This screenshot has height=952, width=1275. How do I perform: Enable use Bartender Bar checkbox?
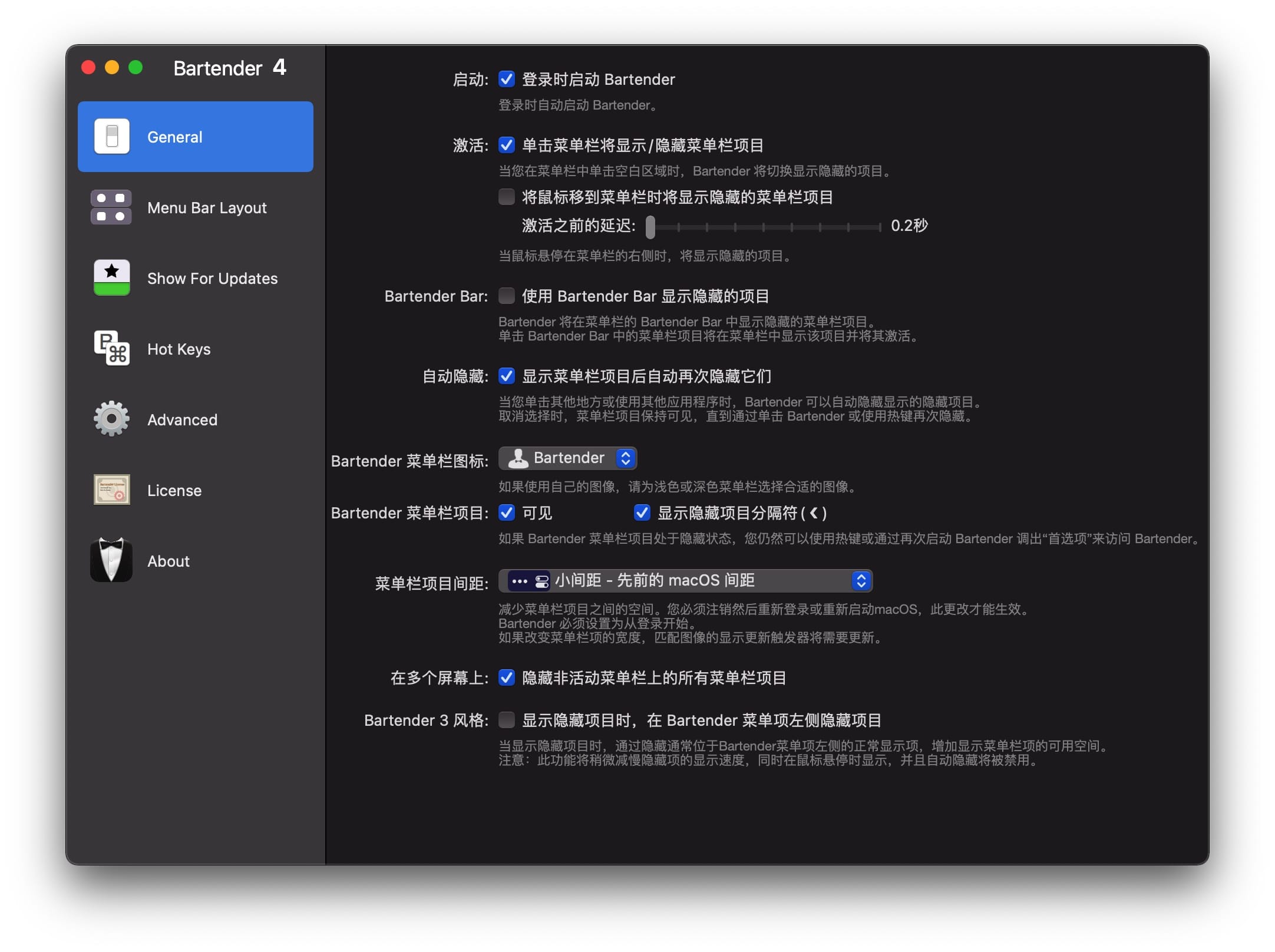point(507,296)
